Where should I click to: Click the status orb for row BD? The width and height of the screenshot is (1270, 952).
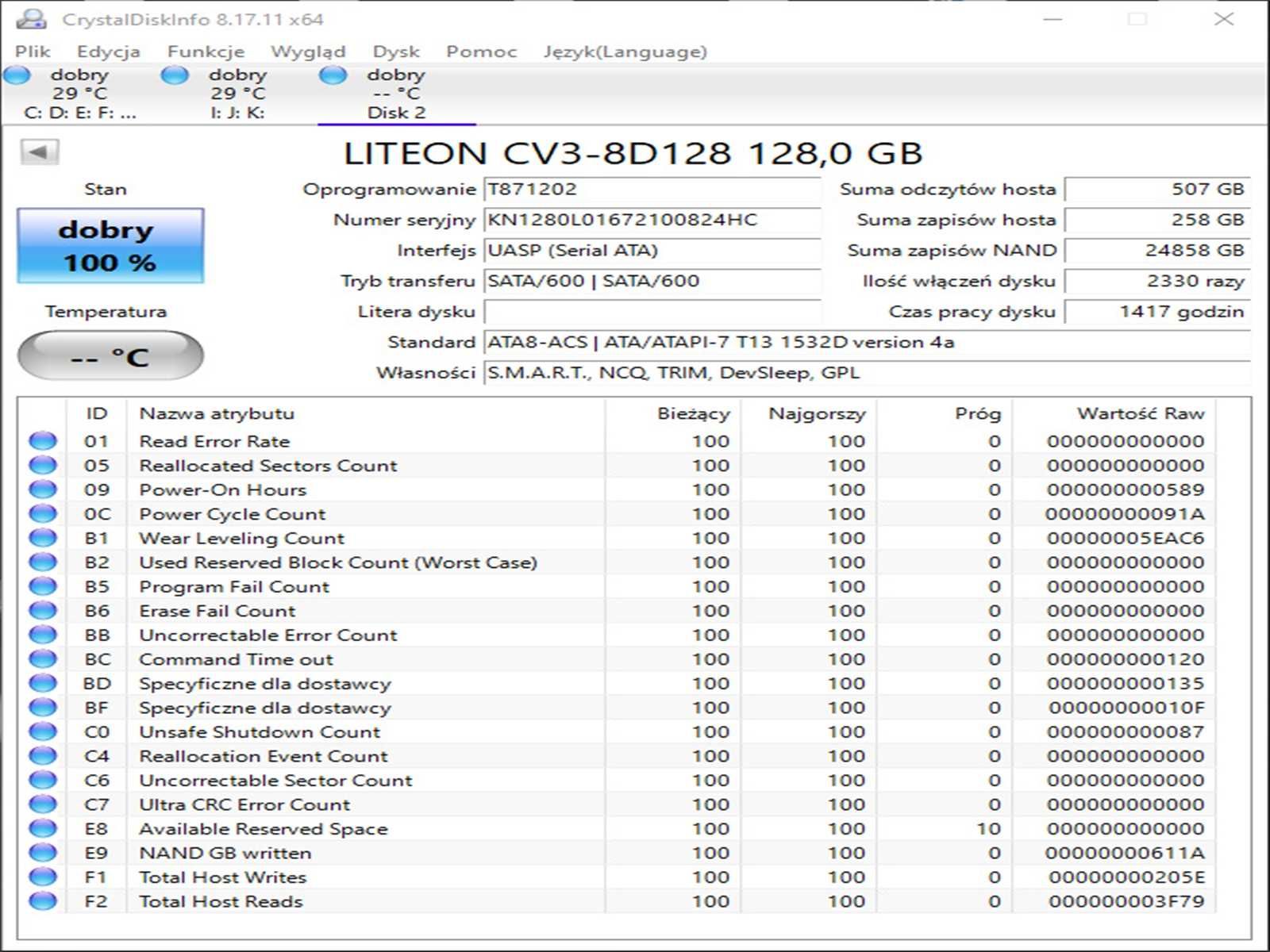43,682
